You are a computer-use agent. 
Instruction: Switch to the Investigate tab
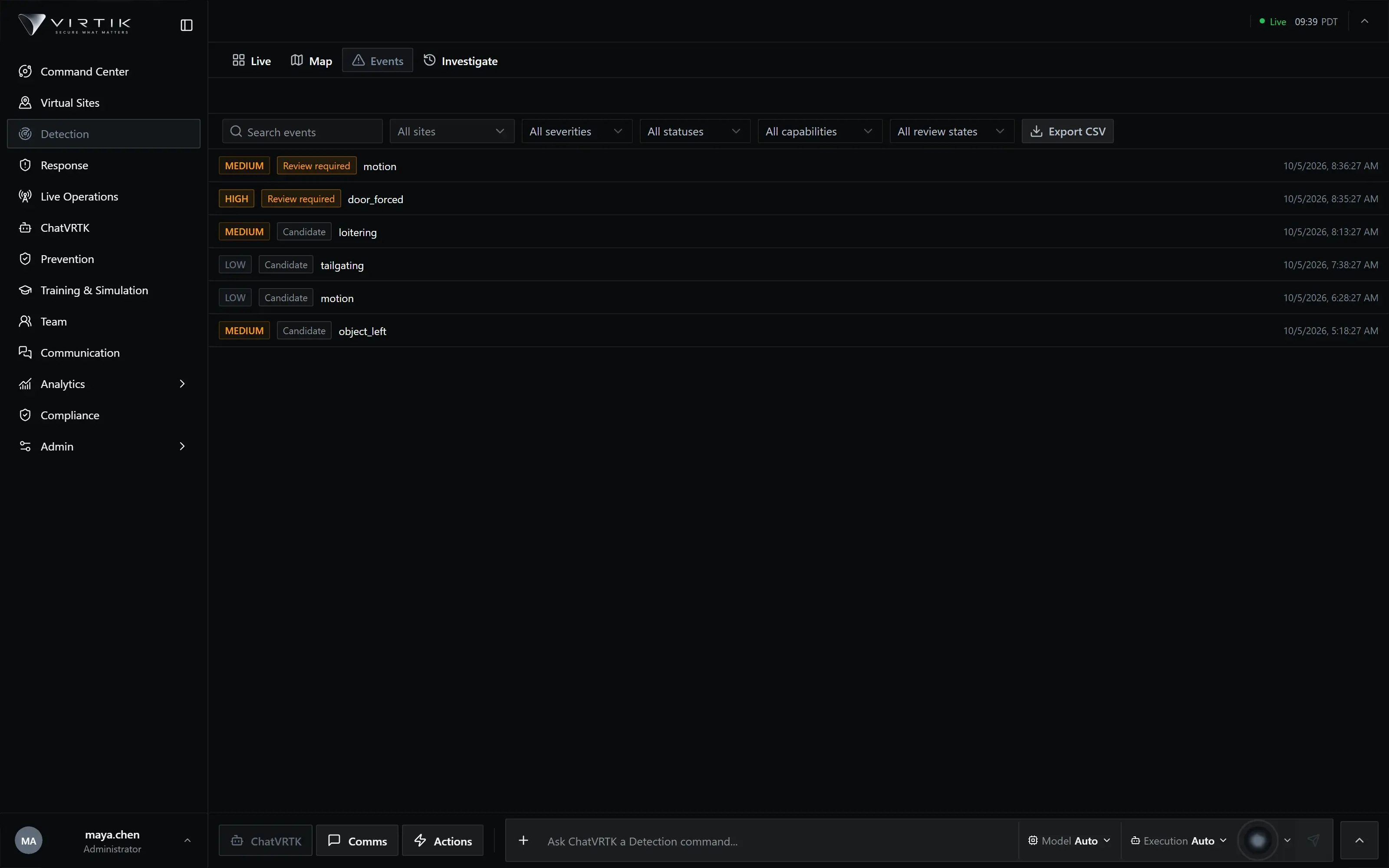pos(460,61)
